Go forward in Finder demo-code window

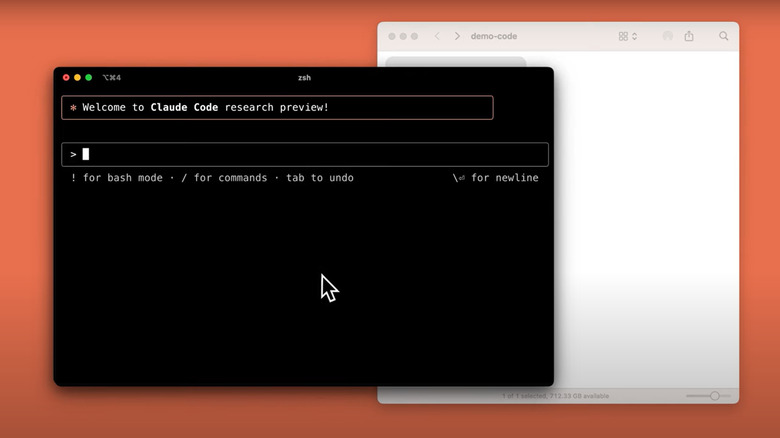point(457,36)
